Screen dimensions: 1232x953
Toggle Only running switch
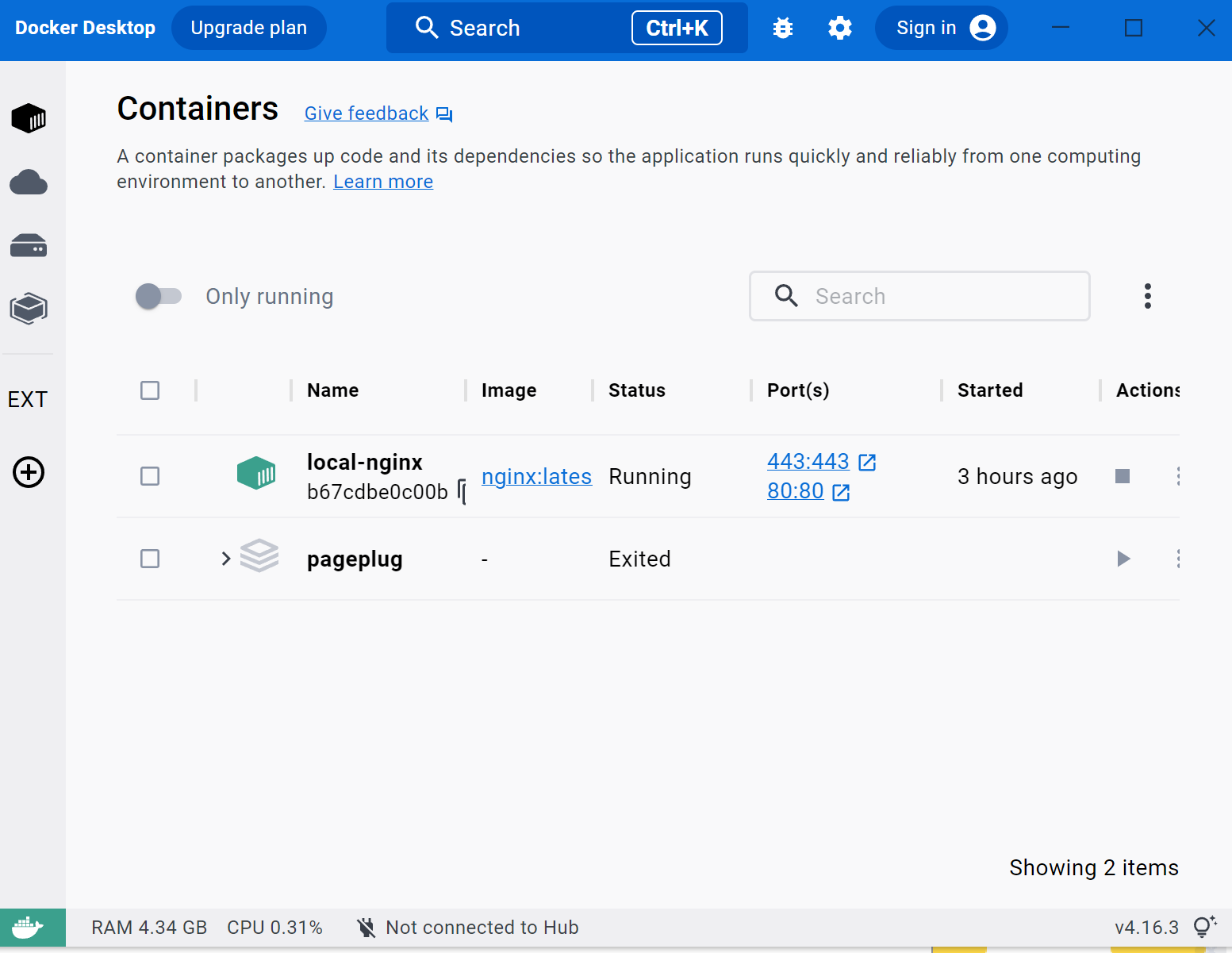pos(159,296)
